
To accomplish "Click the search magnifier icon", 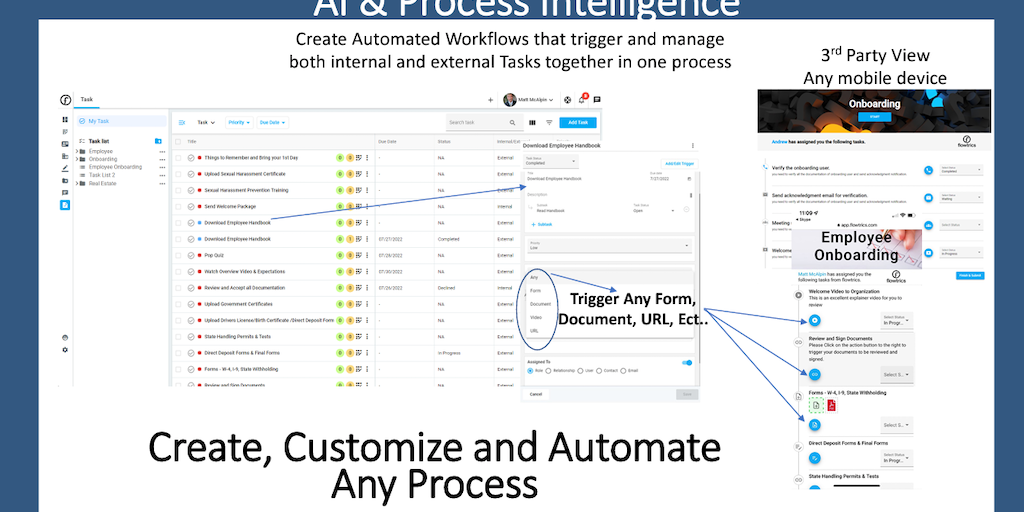I will (x=513, y=122).
